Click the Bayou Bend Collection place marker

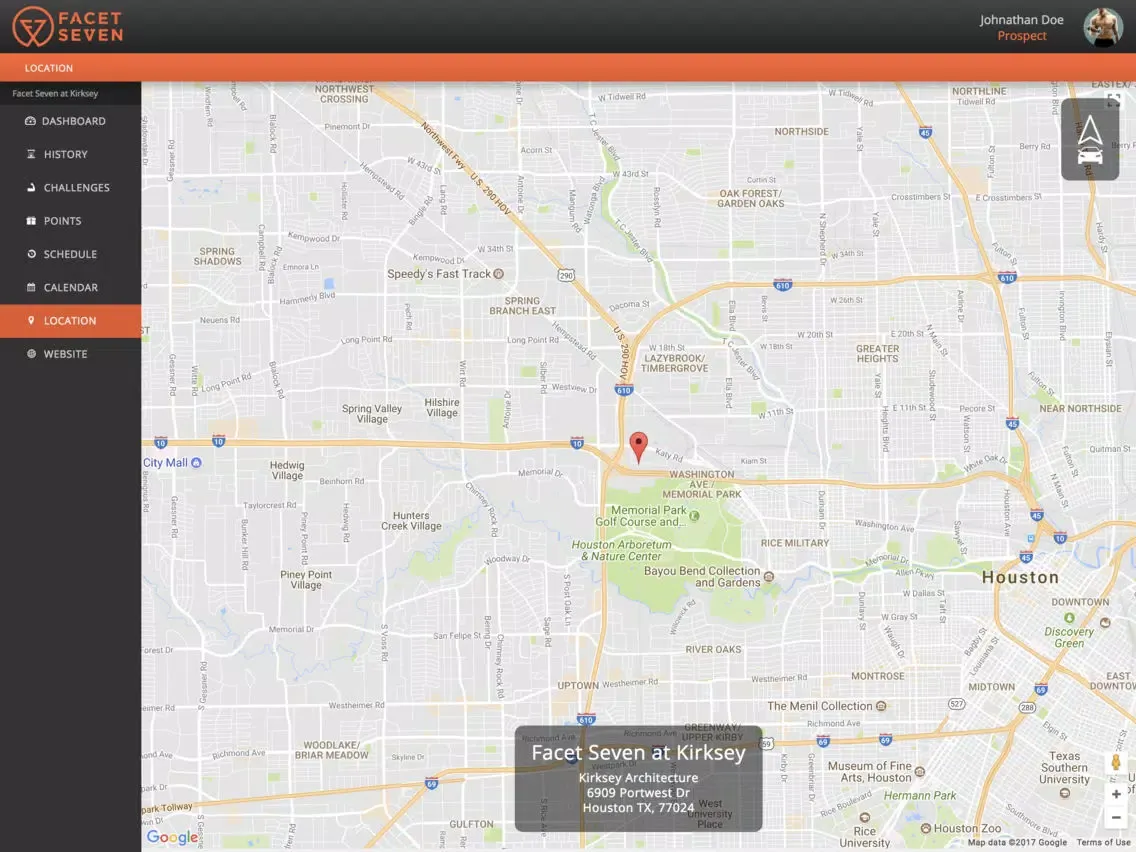point(769,577)
